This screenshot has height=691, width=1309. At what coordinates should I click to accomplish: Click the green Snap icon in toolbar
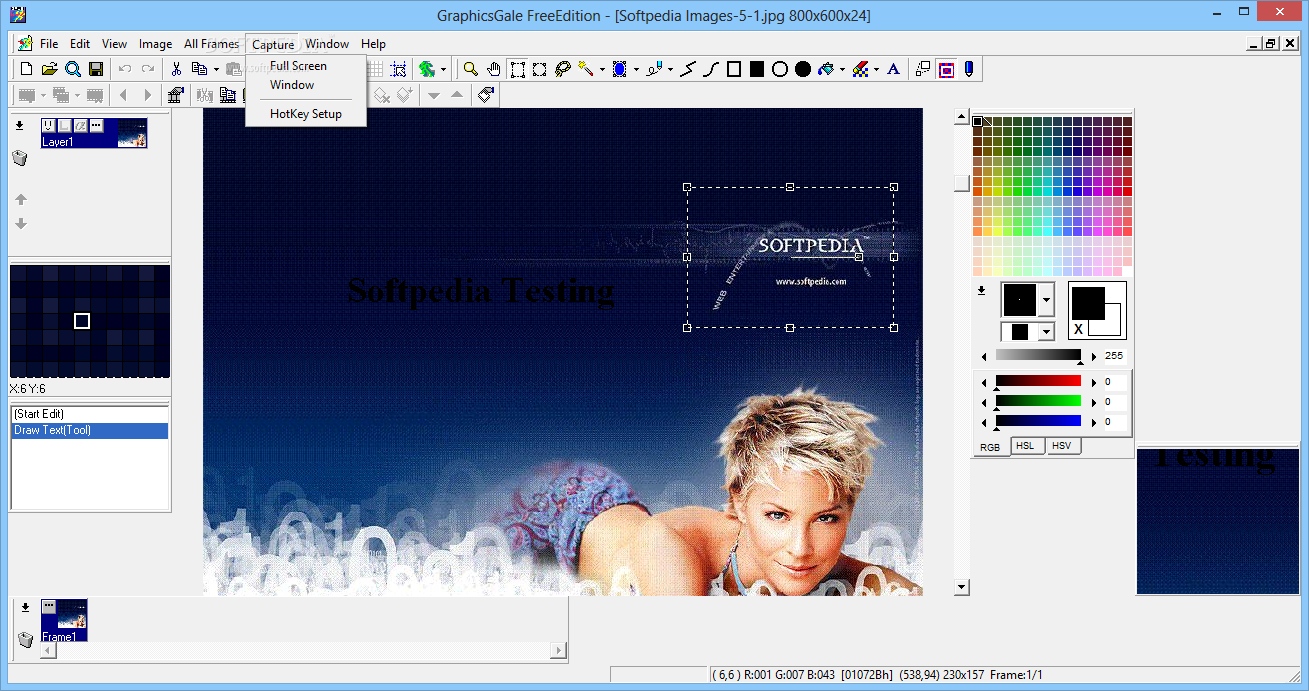coord(427,69)
